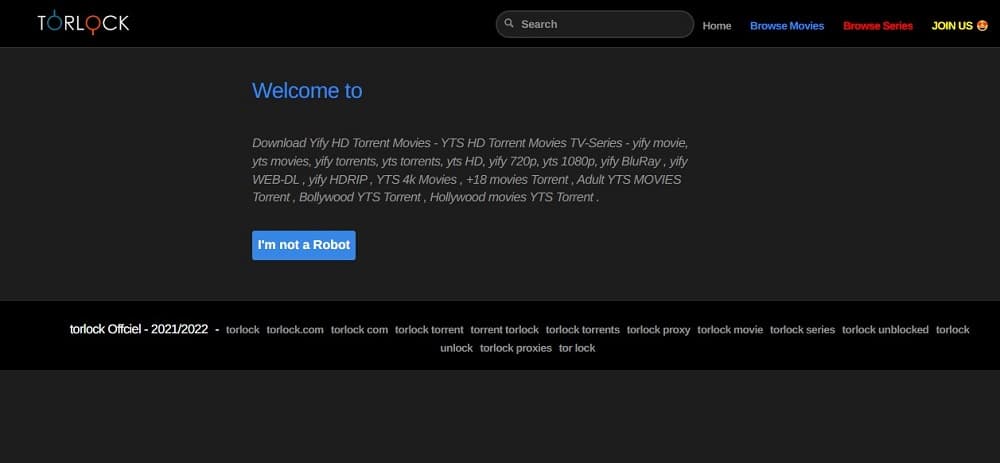Open the 'torlock proxy' footer link
The image size is (1000, 463).
coord(658,330)
